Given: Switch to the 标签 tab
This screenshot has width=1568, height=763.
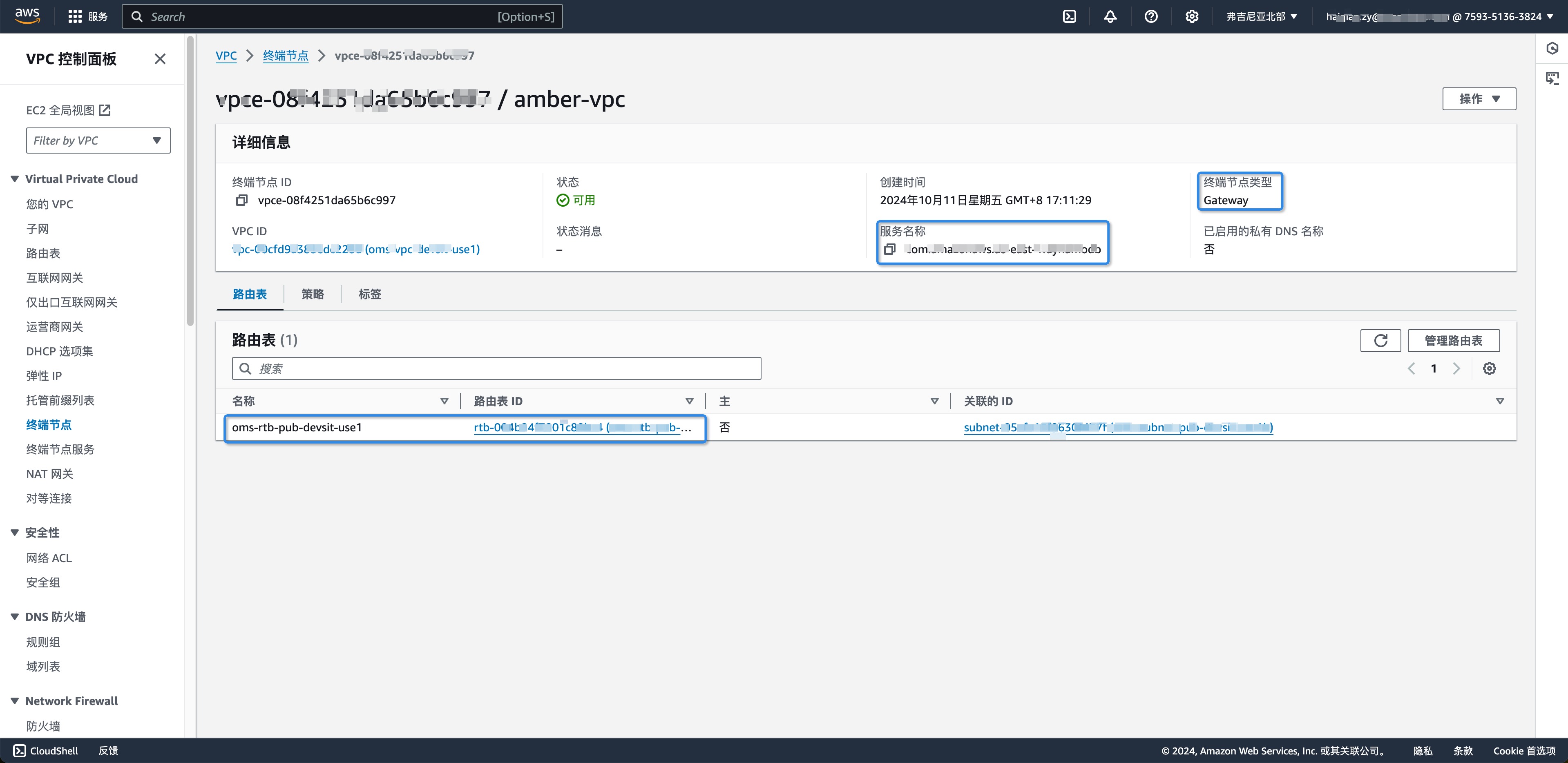Looking at the screenshot, I should point(370,294).
